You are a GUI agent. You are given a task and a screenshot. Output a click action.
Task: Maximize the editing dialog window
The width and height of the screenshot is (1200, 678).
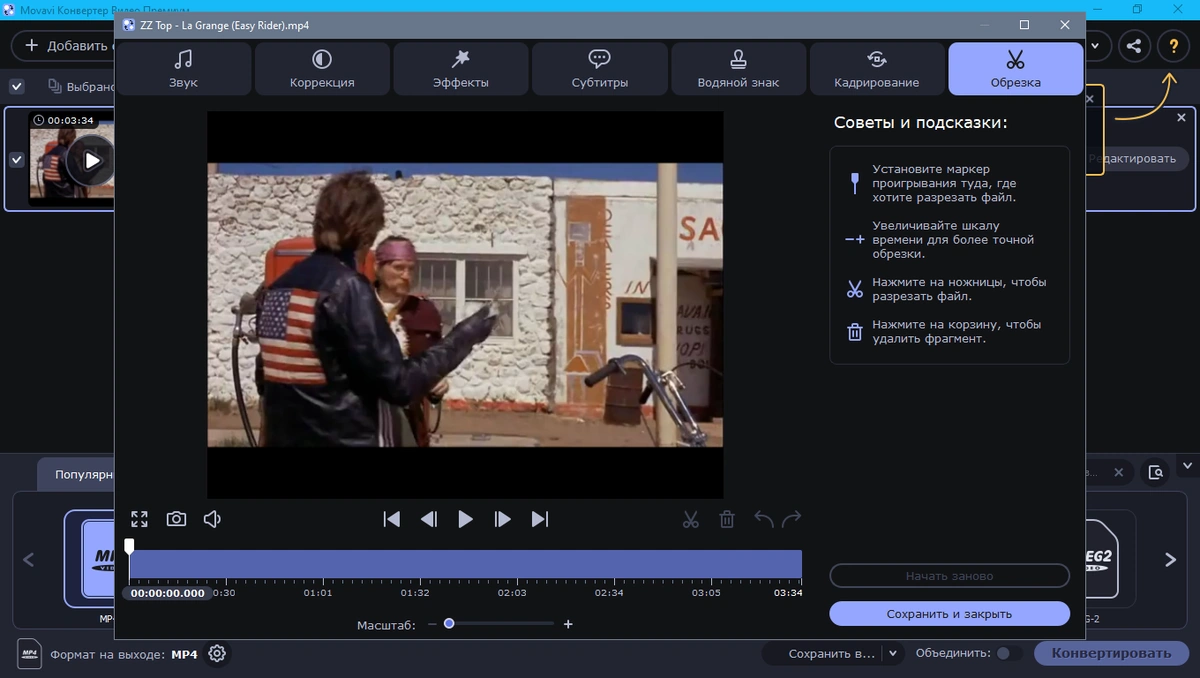pyautogui.click(x=1024, y=24)
